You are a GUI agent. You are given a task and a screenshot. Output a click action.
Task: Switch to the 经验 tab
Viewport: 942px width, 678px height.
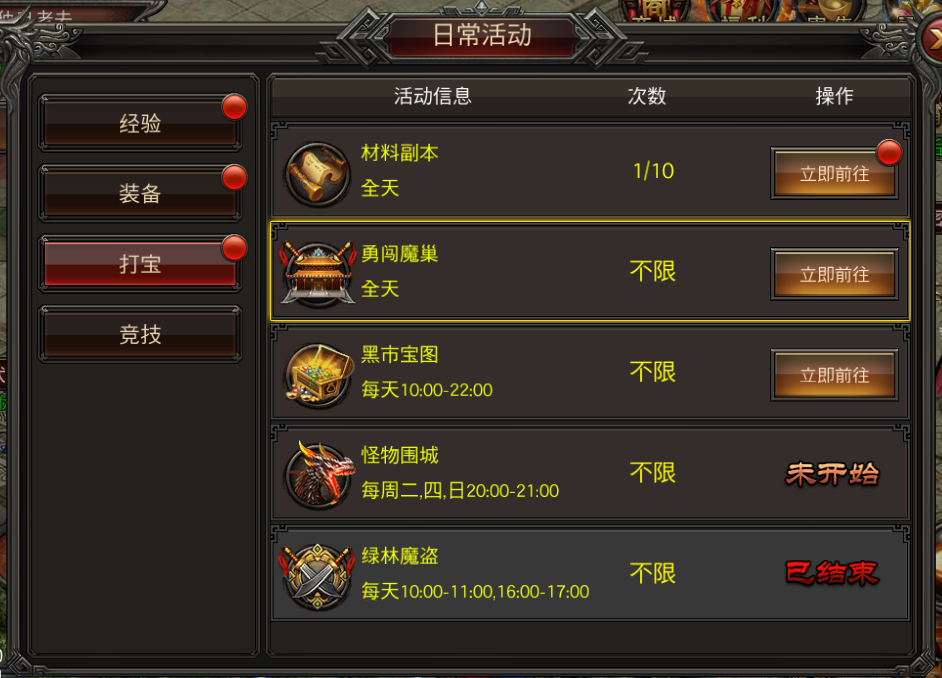coord(140,124)
